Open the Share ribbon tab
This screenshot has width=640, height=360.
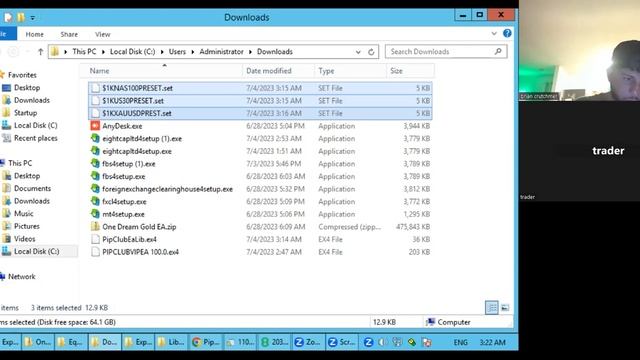tap(69, 34)
